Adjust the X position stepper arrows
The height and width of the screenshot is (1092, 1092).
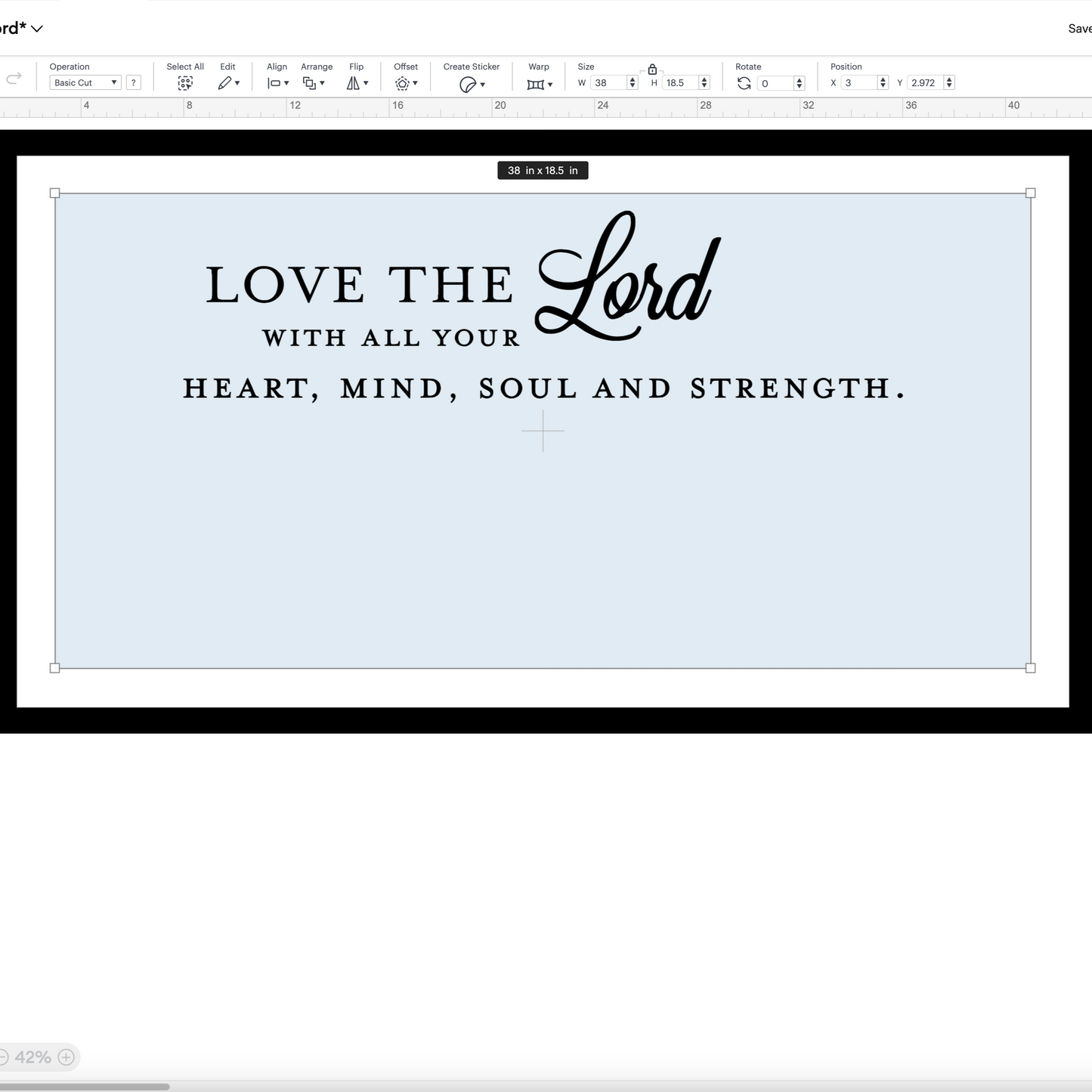[883, 83]
